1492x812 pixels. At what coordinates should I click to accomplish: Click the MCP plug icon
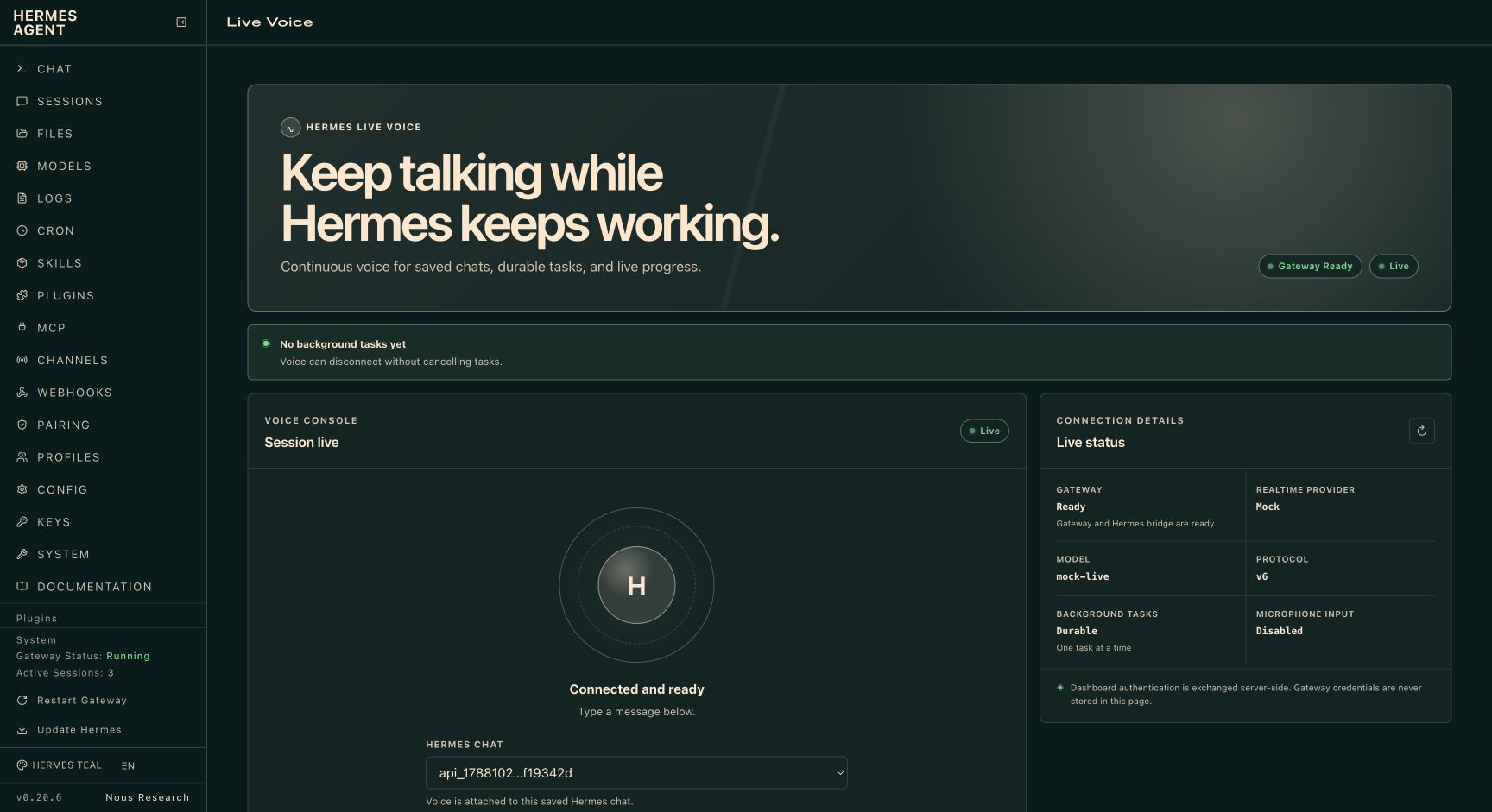pyautogui.click(x=22, y=328)
